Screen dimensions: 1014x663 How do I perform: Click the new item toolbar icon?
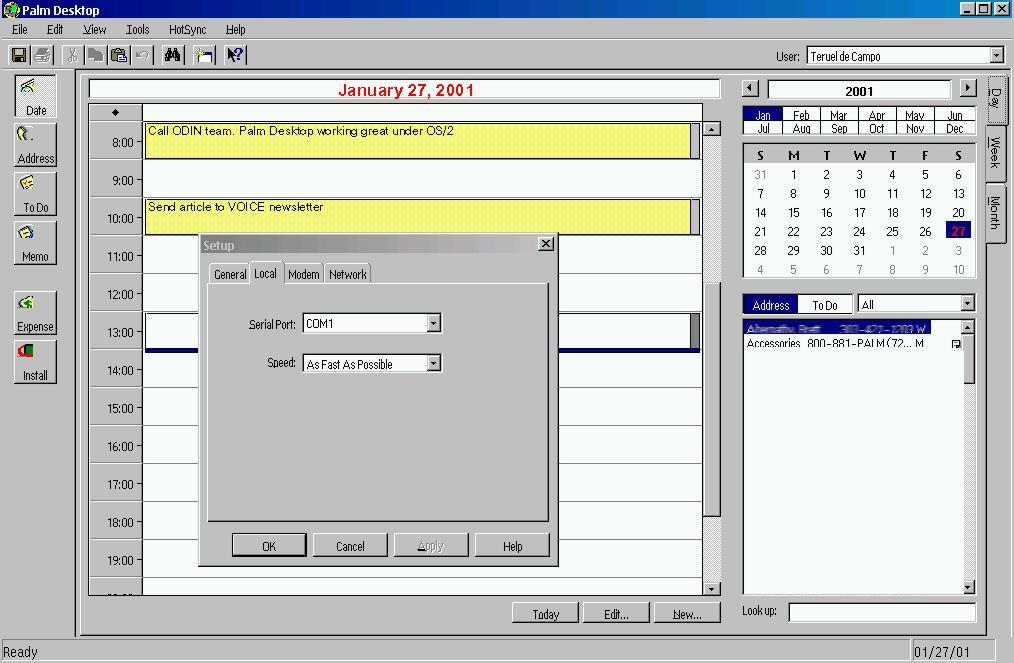click(x=204, y=55)
